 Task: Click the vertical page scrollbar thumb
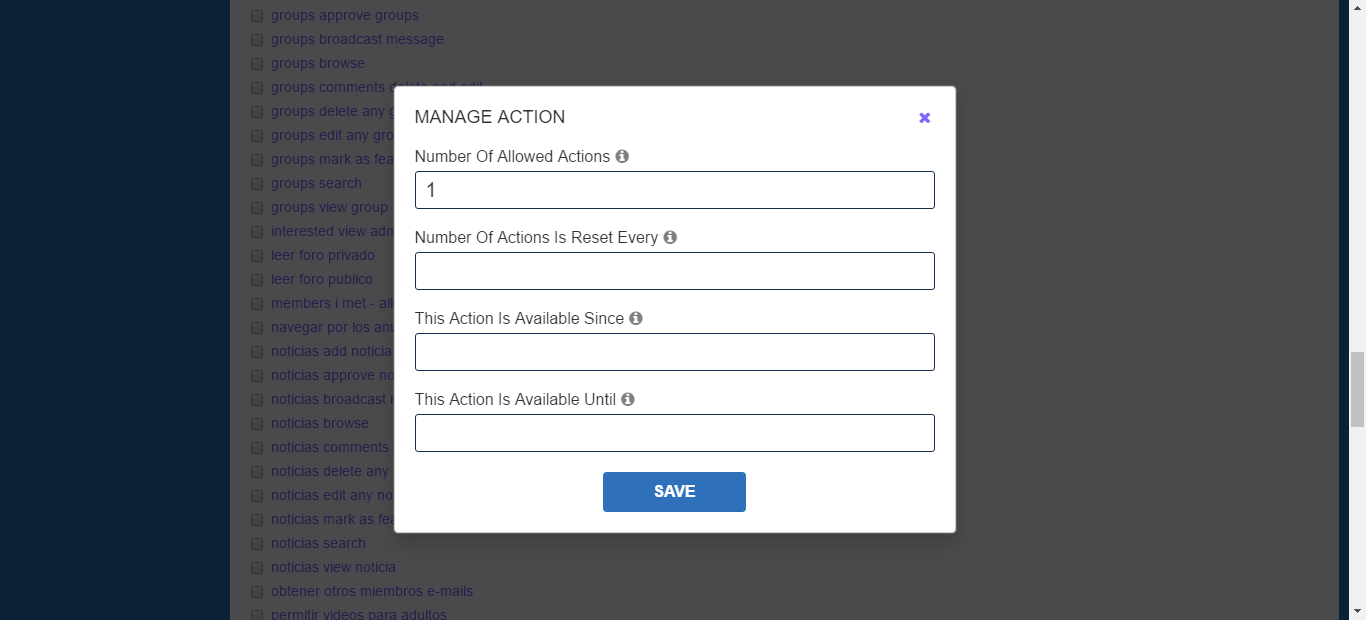[x=1357, y=390]
